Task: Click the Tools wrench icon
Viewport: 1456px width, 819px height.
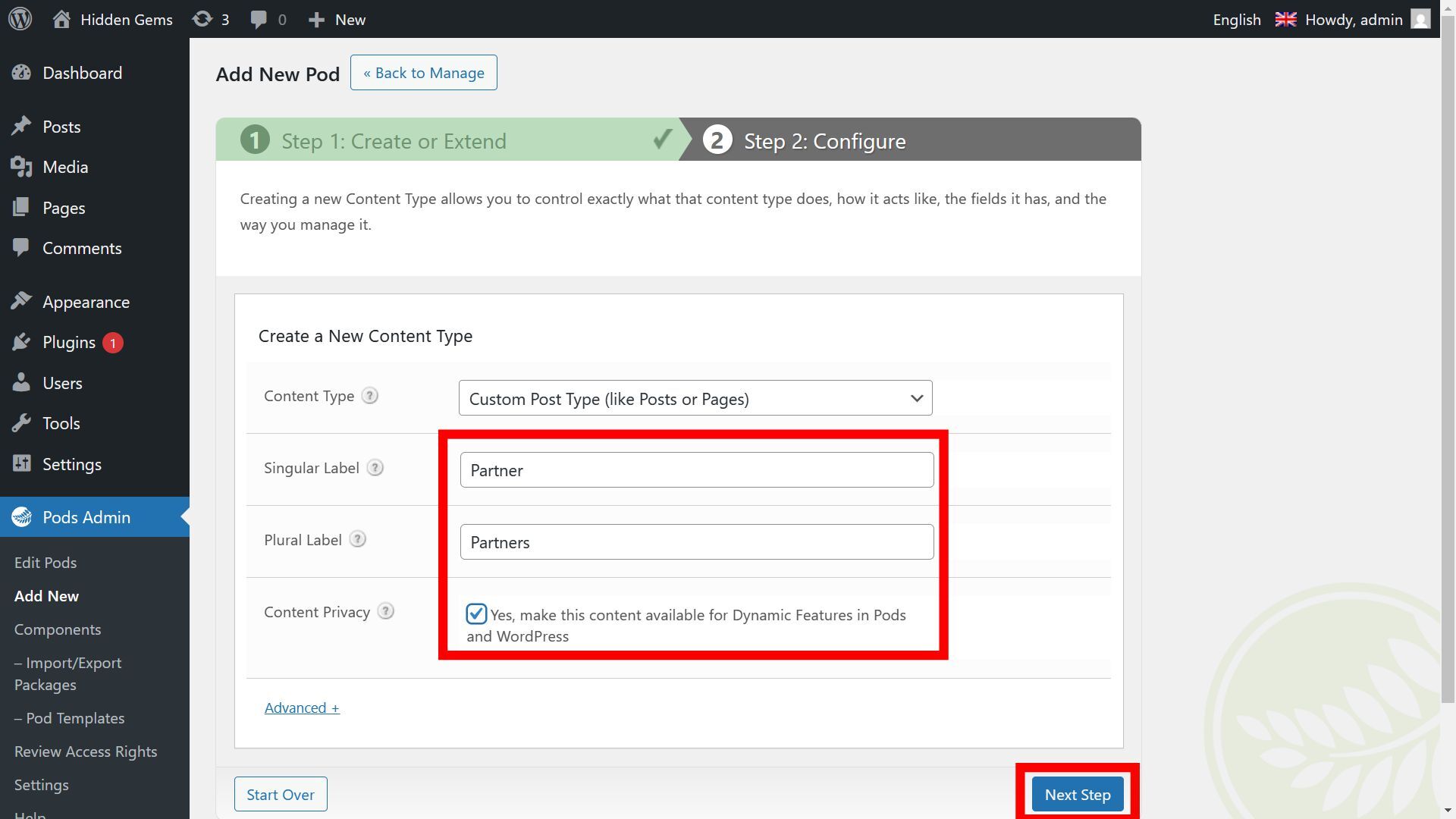Action: 21,423
